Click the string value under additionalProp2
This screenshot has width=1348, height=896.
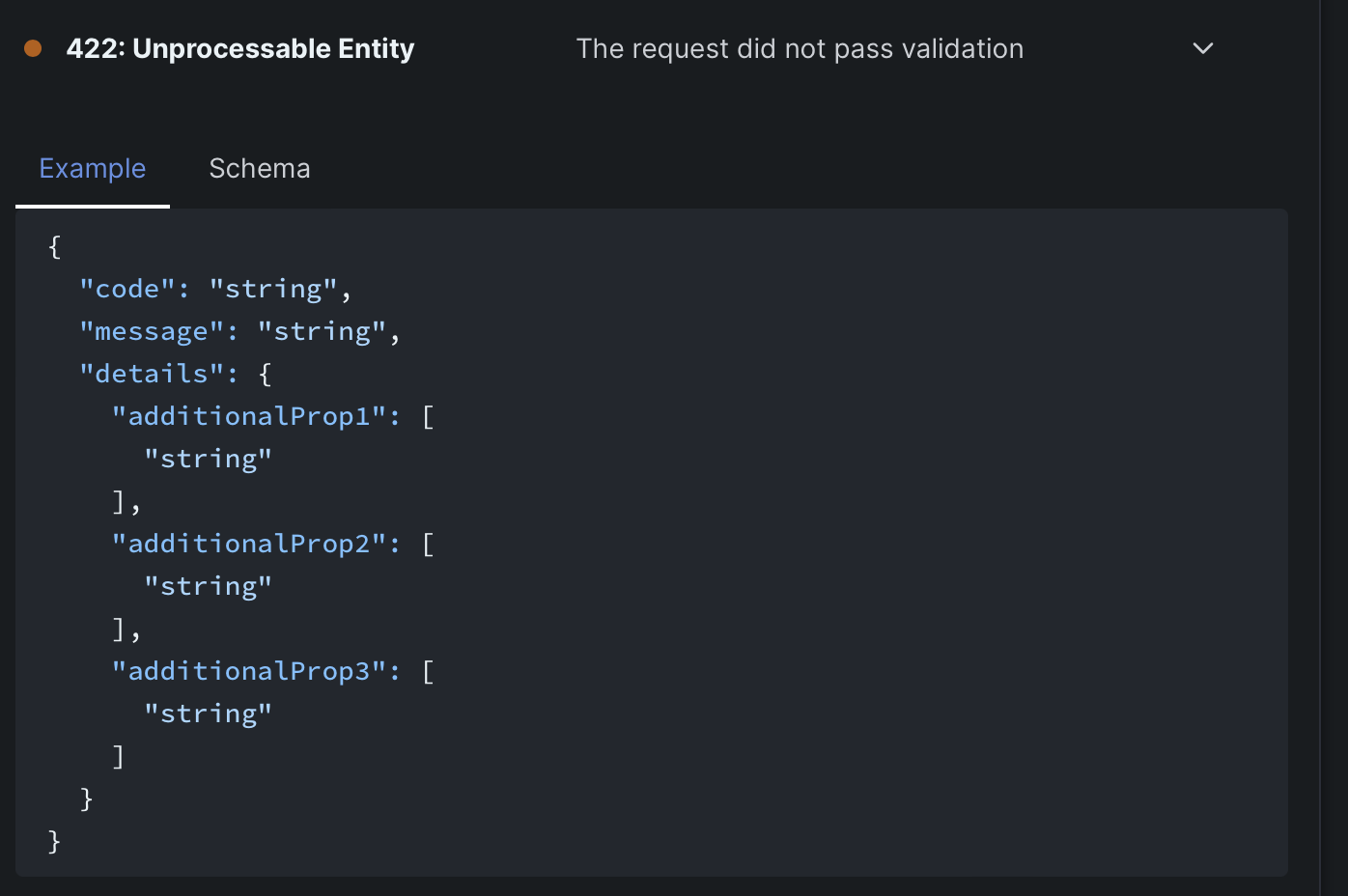(208, 586)
